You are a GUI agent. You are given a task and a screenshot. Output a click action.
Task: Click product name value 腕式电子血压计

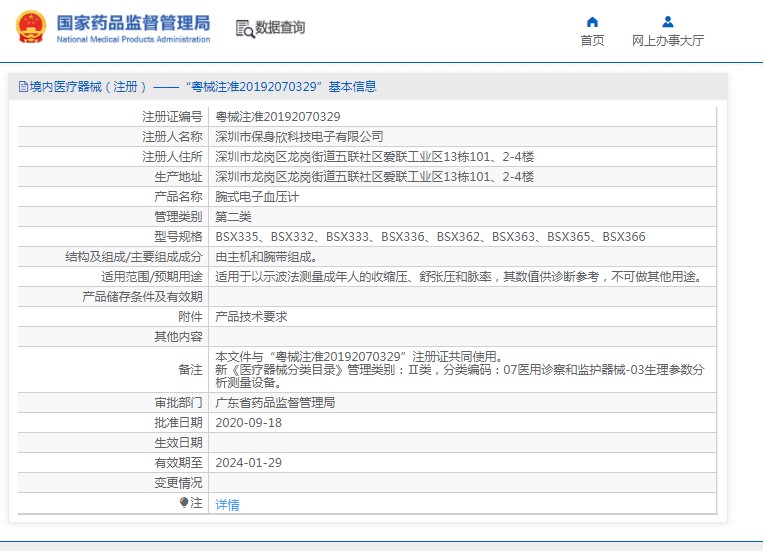point(257,197)
